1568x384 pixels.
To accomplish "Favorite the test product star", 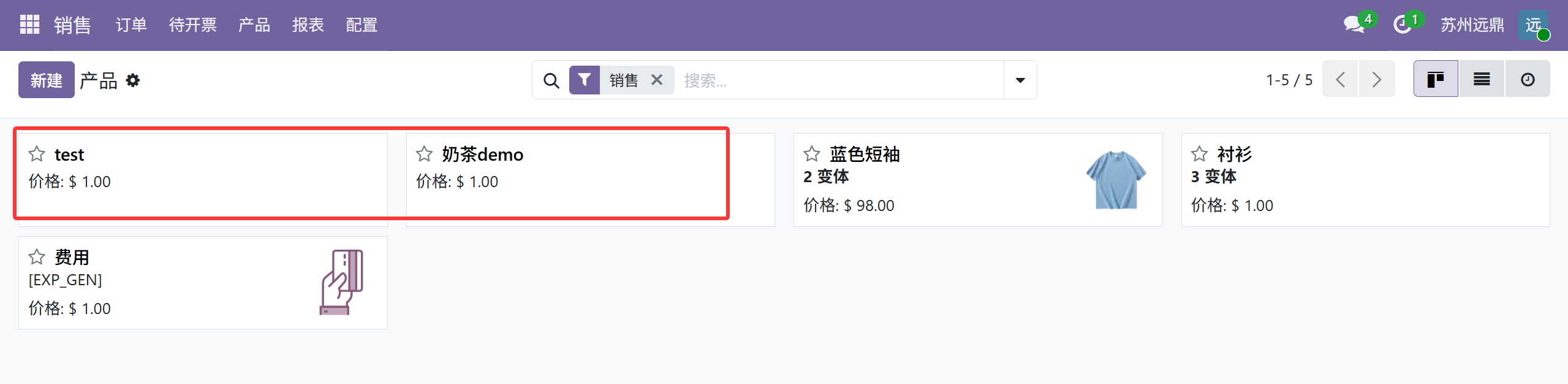I will [x=37, y=154].
